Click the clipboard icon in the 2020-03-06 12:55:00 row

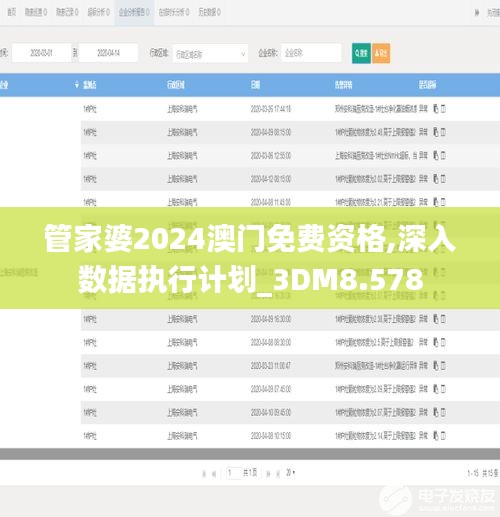click(436, 155)
